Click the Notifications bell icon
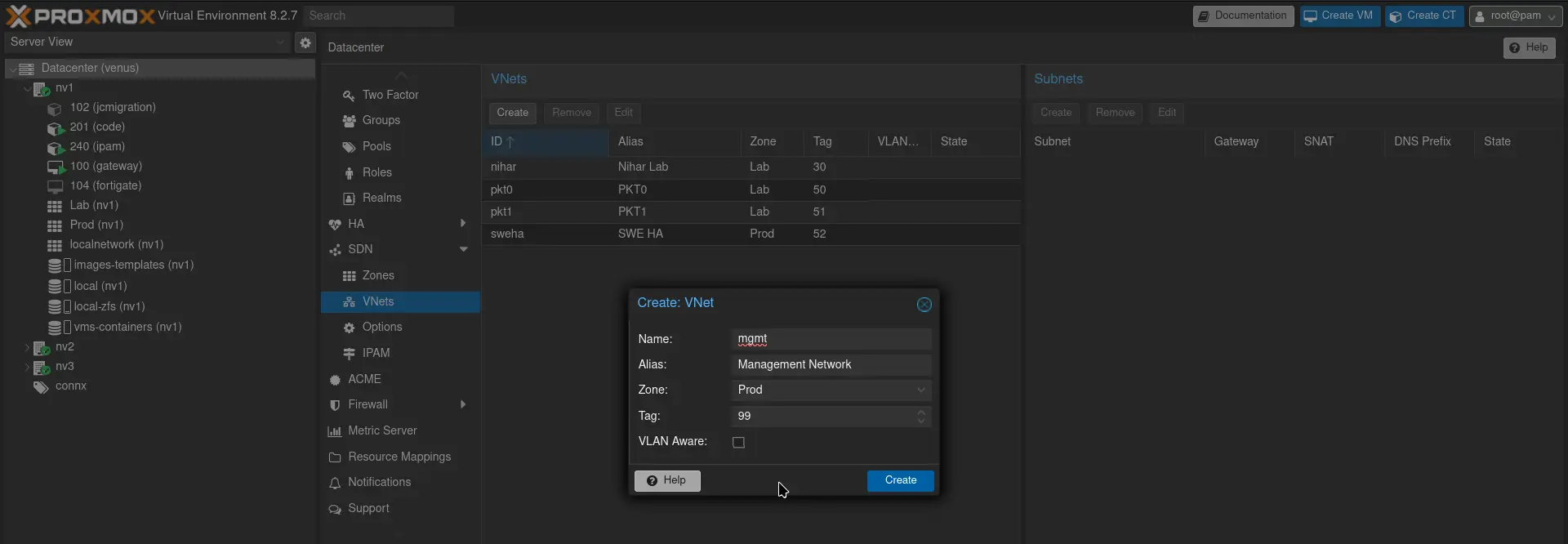 click(x=335, y=483)
